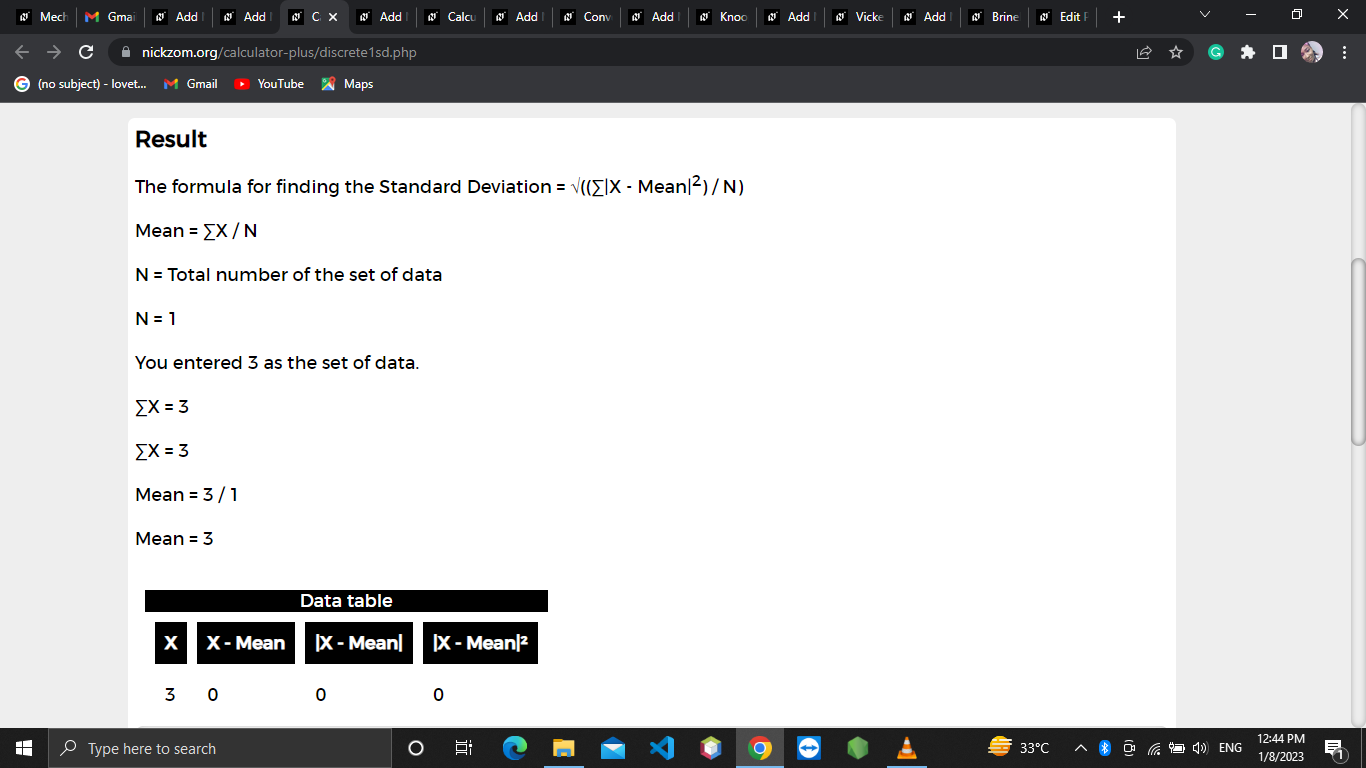Switch to the Conv tab

(x=586, y=17)
